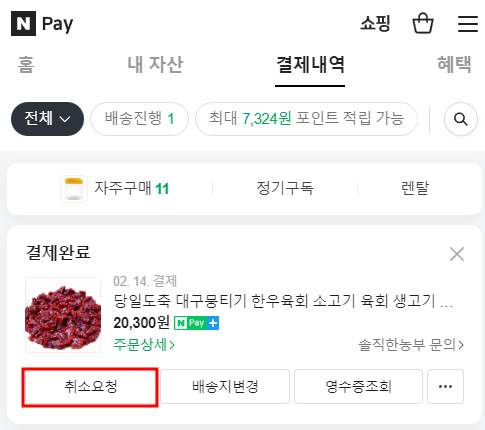Open the beef product thumbnail
Image resolution: width=485 pixels, height=430 pixels.
tap(63, 315)
